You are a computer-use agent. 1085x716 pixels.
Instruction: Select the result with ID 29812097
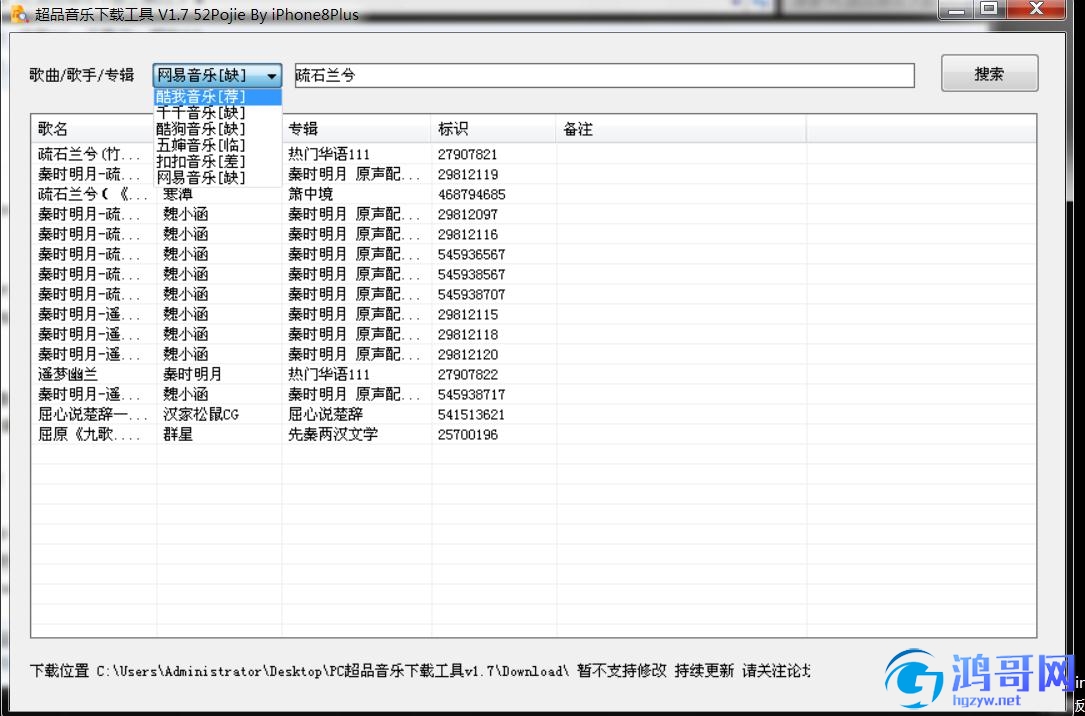[x=534, y=214]
